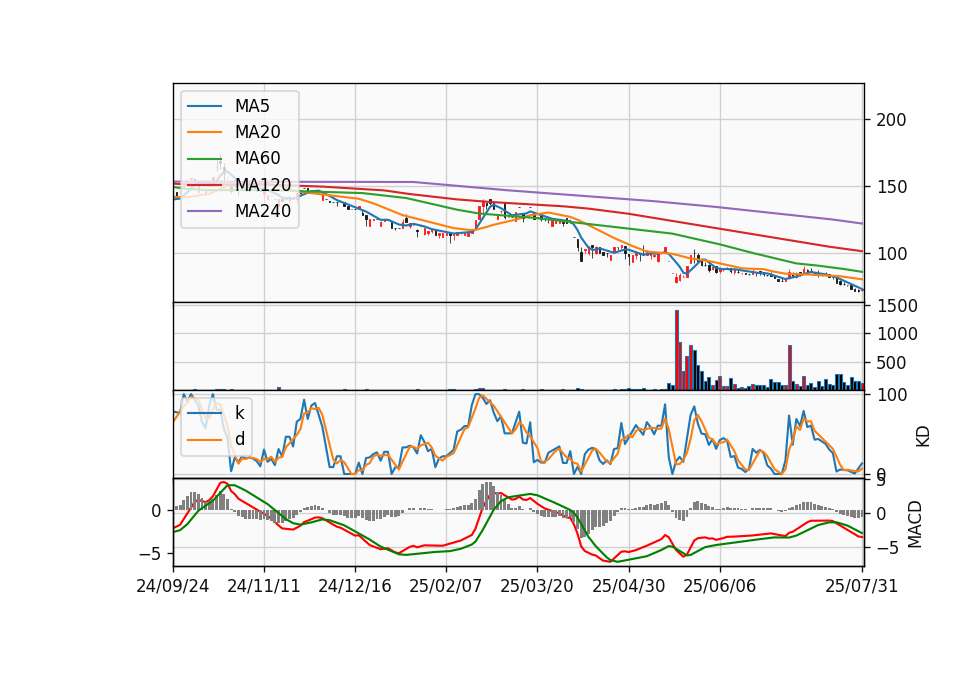Click the MA5 legend label

click(x=252, y=106)
